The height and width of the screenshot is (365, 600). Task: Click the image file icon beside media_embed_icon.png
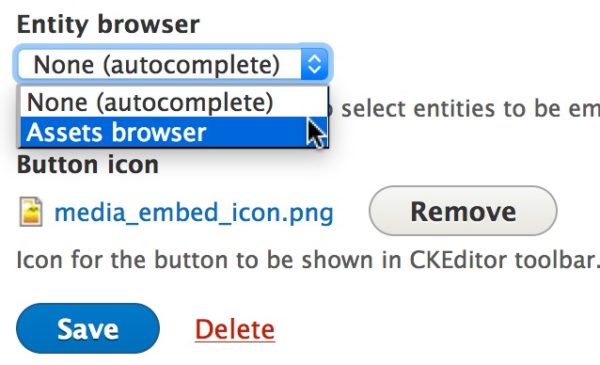[x=31, y=212]
